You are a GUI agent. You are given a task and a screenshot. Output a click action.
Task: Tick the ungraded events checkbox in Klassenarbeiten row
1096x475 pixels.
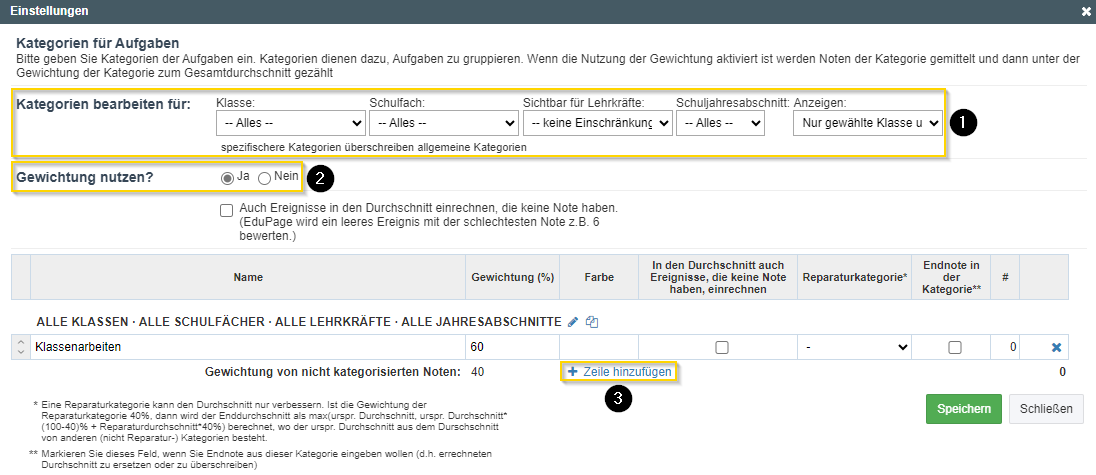tap(722, 347)
